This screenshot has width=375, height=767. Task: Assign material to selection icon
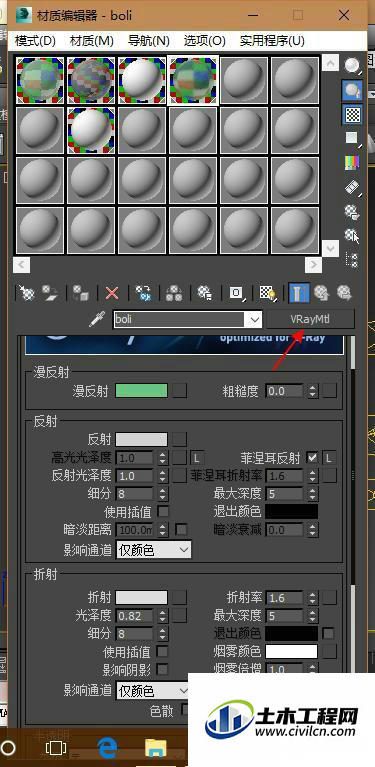point(81,293)
